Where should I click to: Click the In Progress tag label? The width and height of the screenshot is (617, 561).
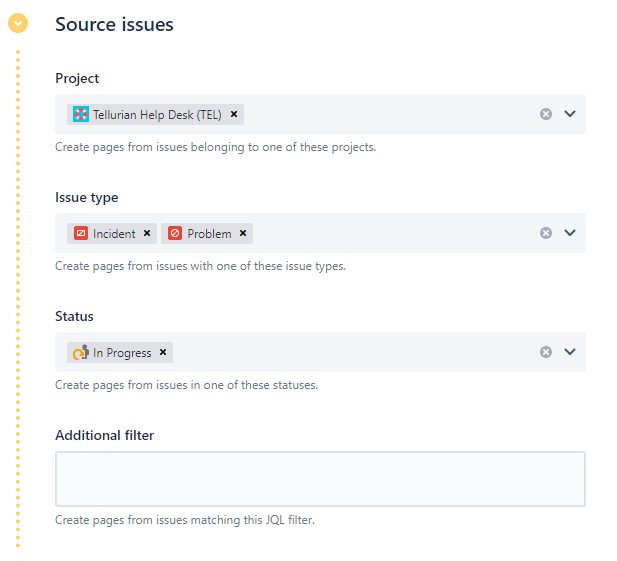pos(122,352)
